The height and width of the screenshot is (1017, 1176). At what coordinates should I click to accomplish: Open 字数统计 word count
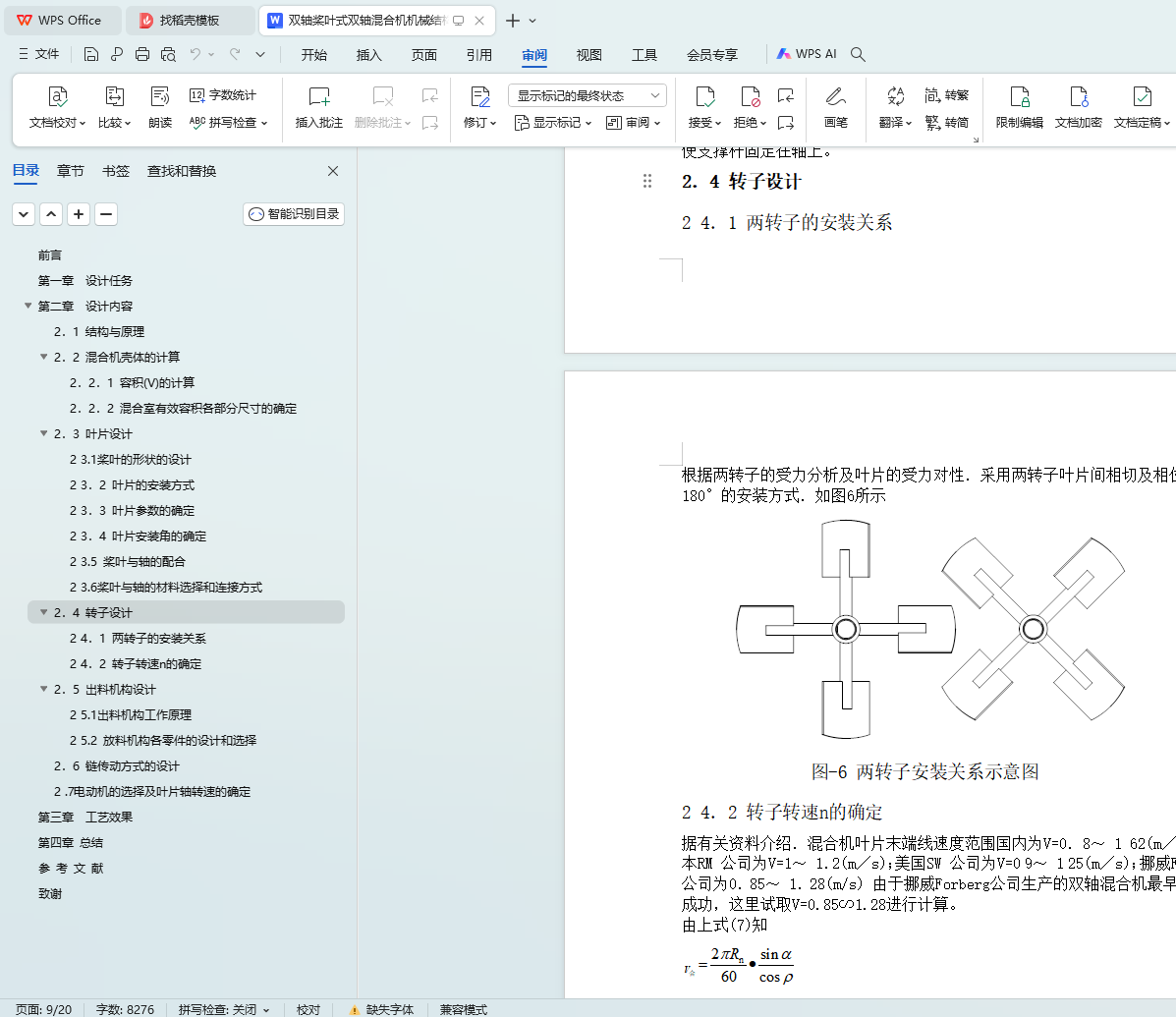(x=223, y=95)
